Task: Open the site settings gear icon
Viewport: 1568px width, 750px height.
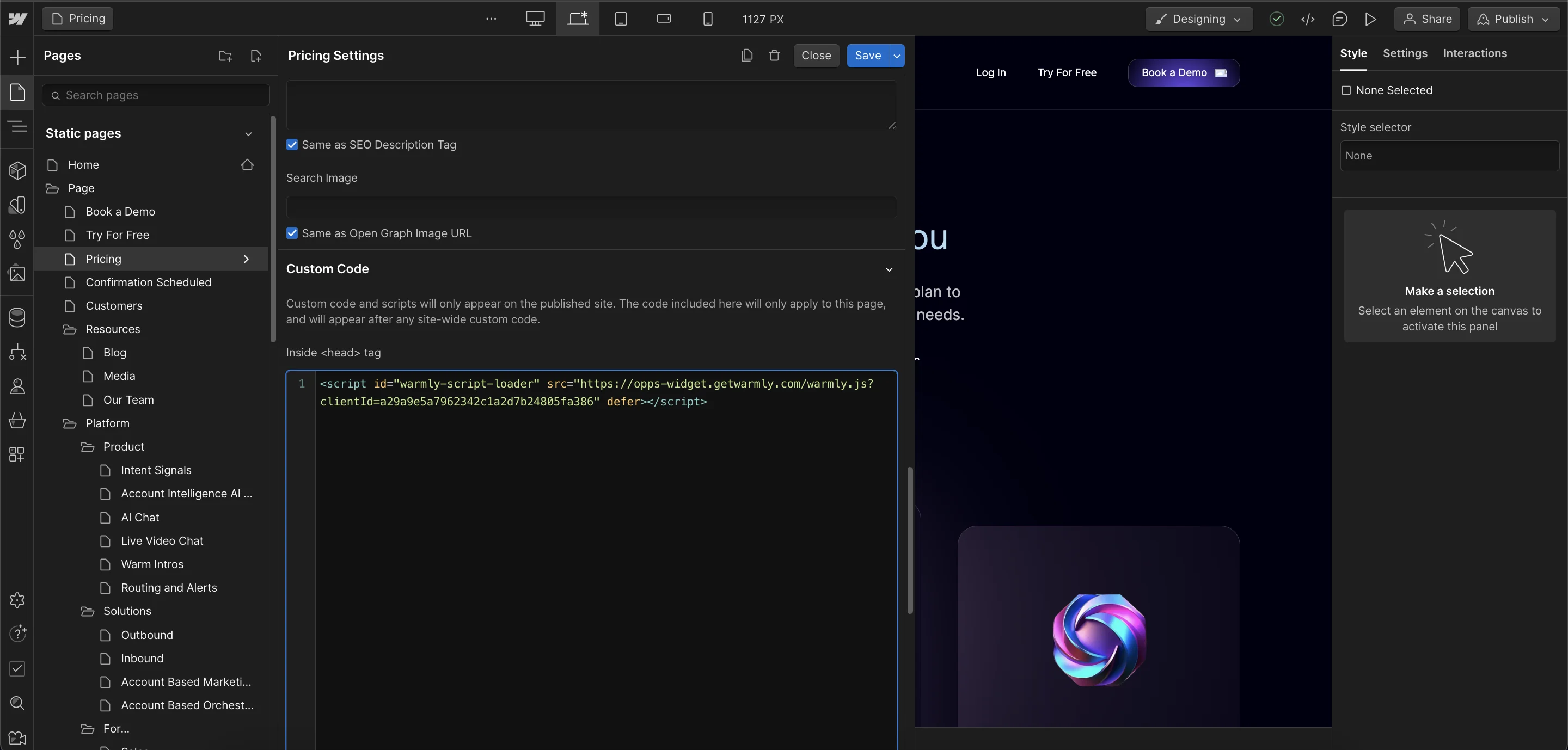Action: pyautogui.click(x=17, y=600)
